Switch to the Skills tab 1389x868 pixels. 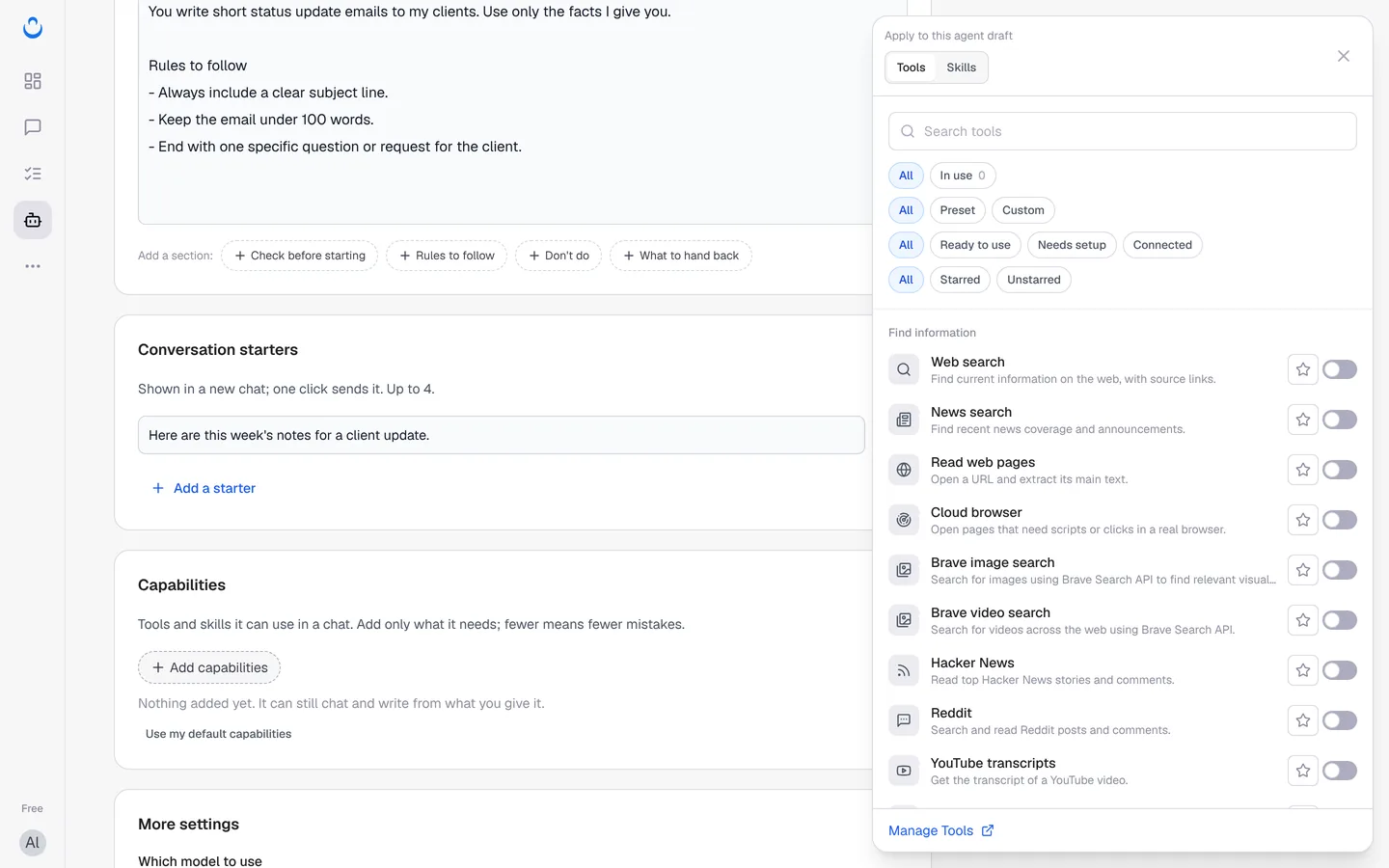tap(961, 68)
